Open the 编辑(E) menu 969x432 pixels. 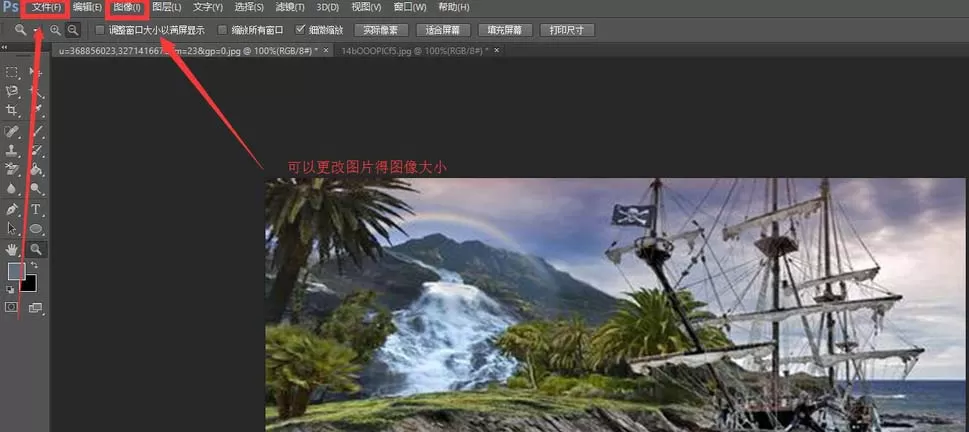(87, 7)
